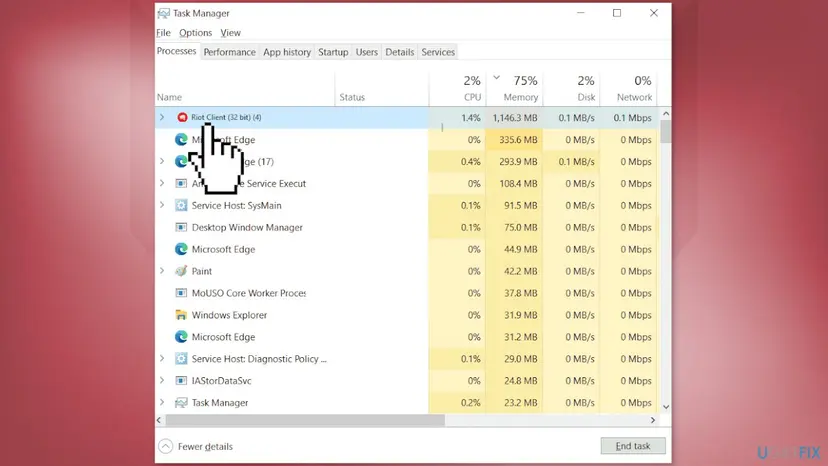The width and height of the screenshot is (828, 466).
Task: Click the 108.4 MB memory cell
Action: [514, 183]
